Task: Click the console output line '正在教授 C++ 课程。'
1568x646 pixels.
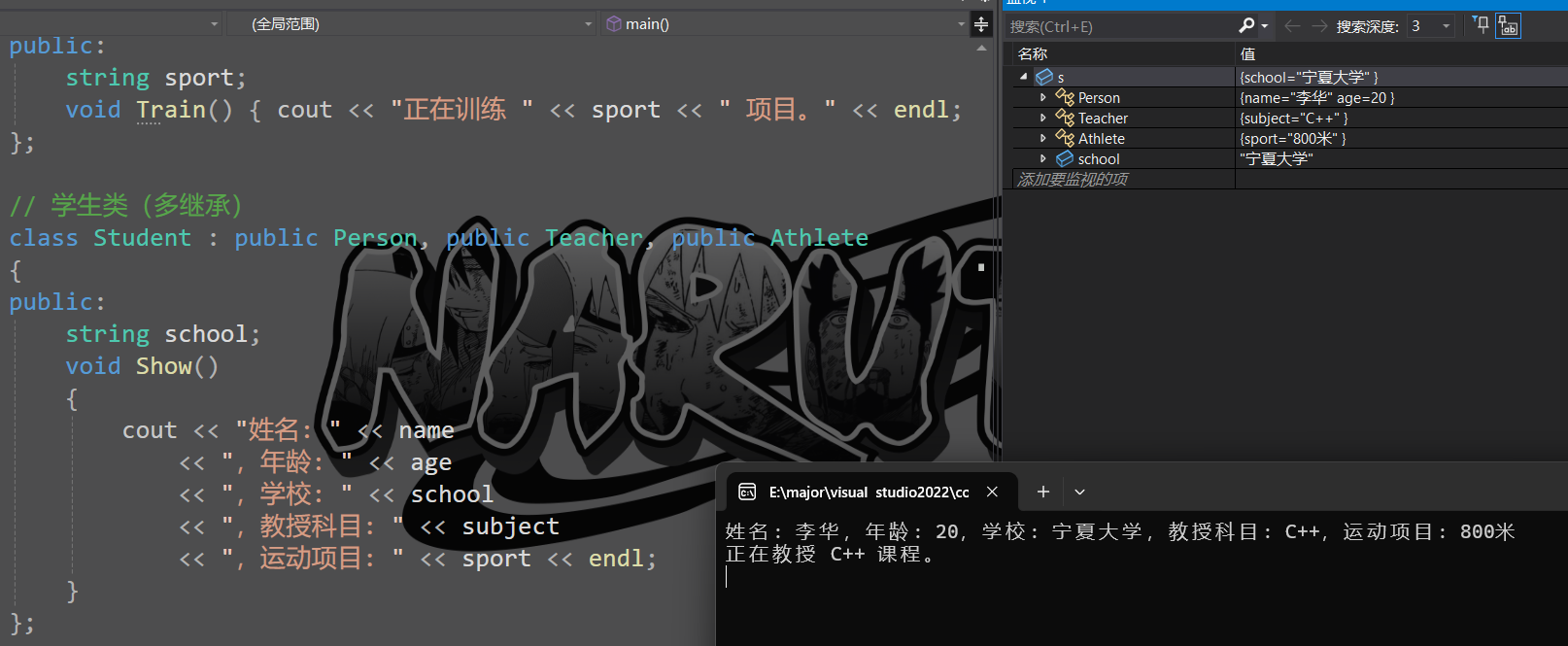Action: (x=831, y=555)
